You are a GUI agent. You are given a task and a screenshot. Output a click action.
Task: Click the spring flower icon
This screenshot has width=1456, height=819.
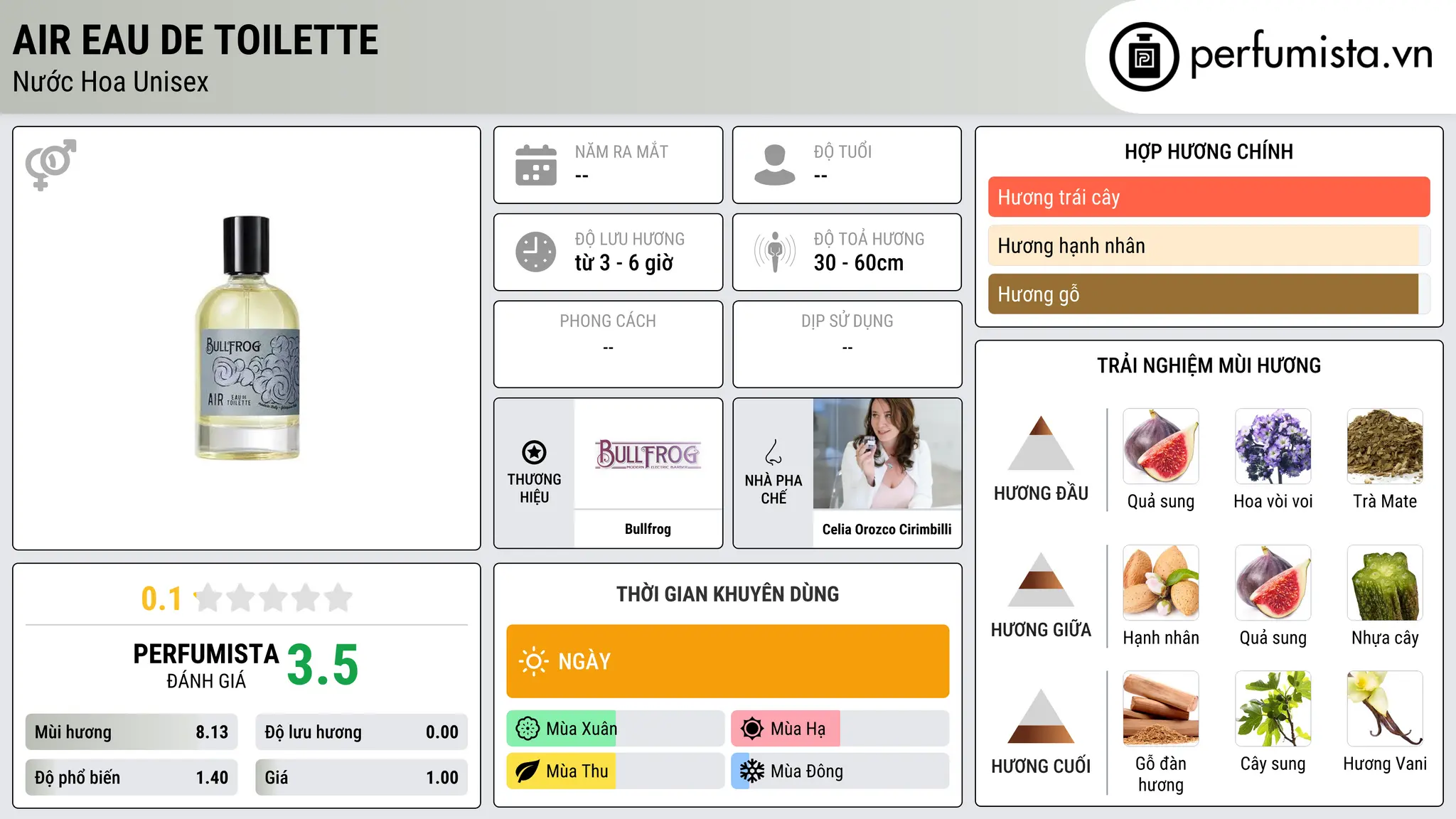coord(528,729)
